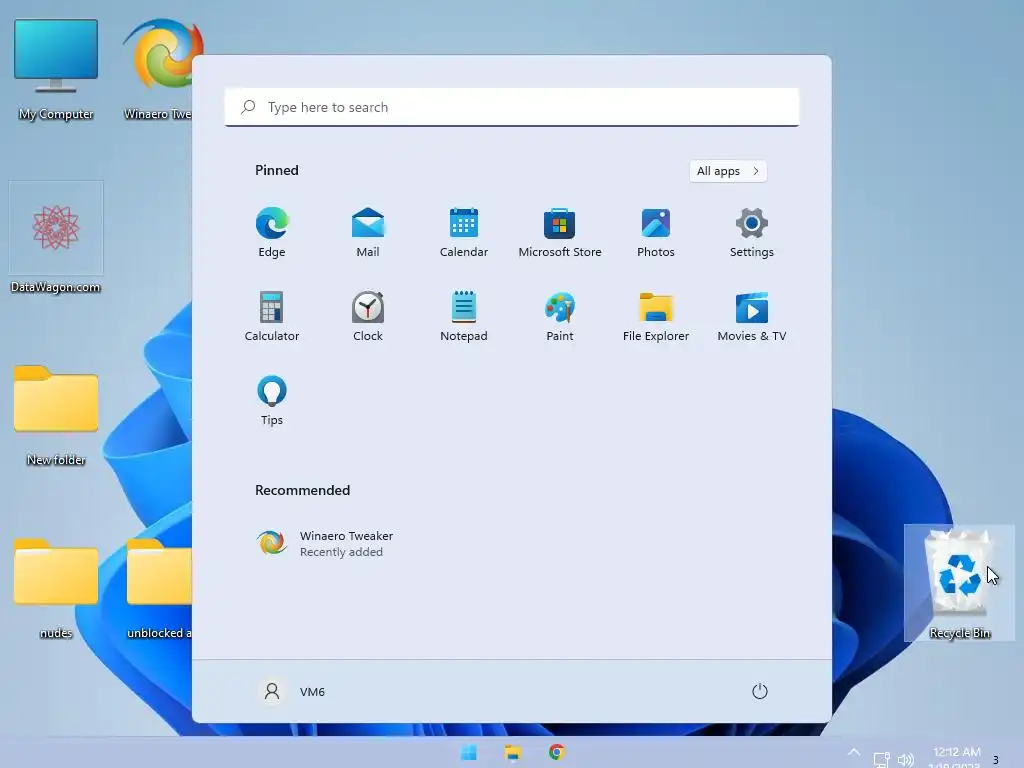Image resolution: width=1024 pixels, height=768 pixels.
Task: Launch the Photos app
Action: click(656, 232)
